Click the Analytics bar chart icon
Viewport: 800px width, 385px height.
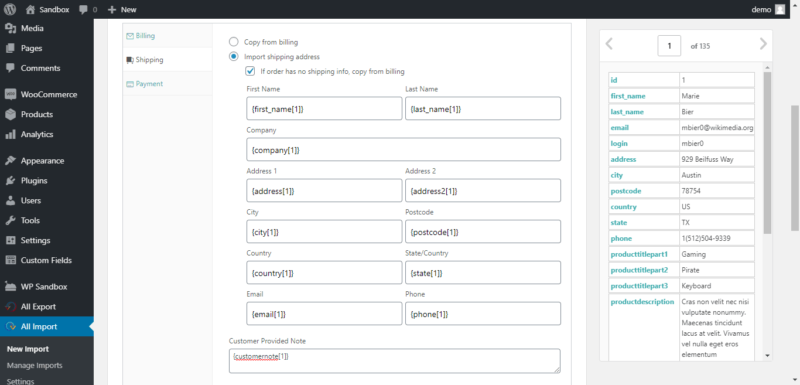tap(10, 135)
